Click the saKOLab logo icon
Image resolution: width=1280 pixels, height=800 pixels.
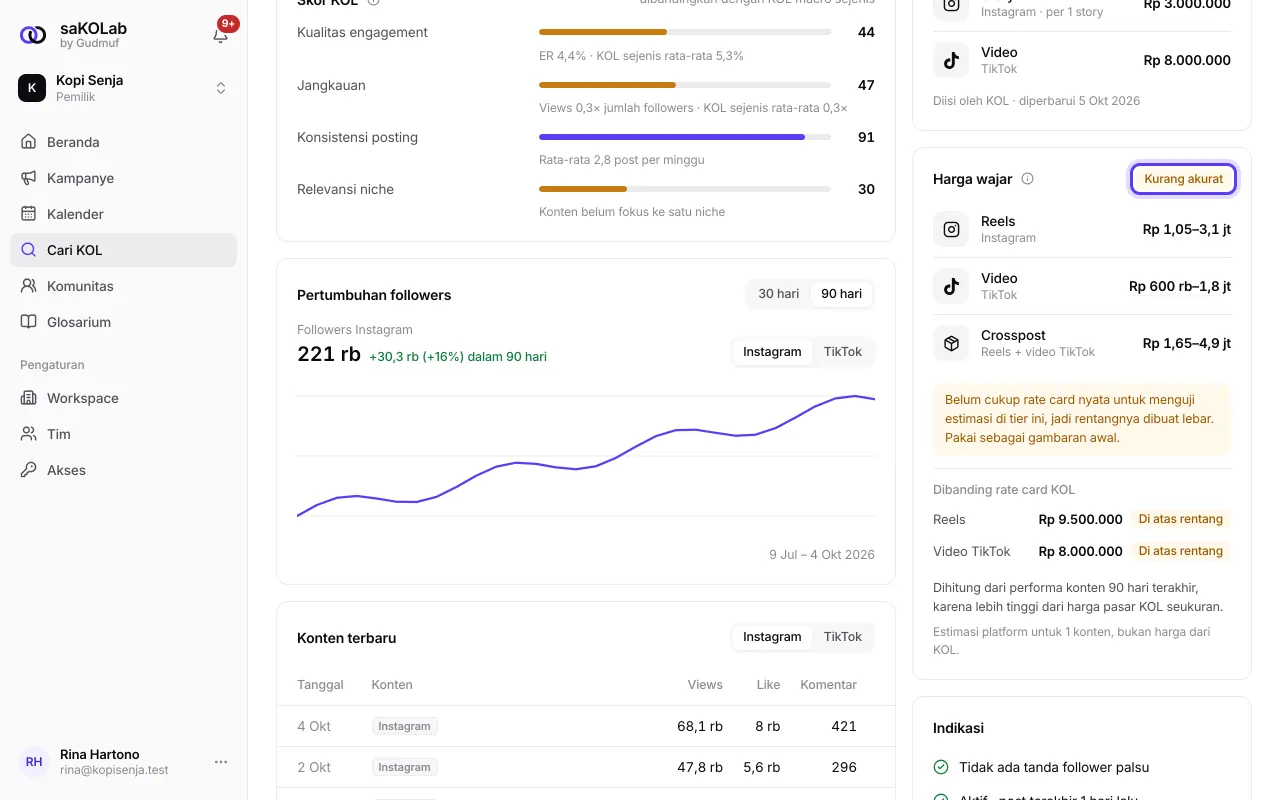[x=33, y=35]
